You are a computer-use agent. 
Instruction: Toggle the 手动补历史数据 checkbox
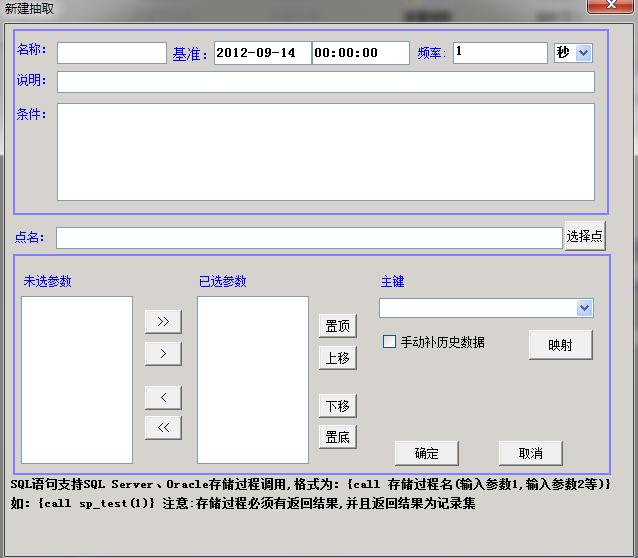(x=389, y=341)
